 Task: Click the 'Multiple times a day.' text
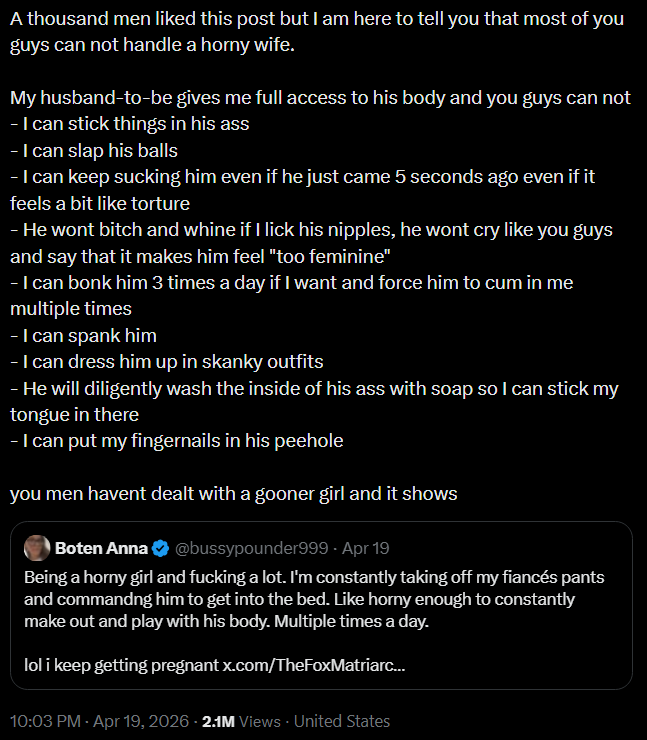[x=351, y=621]
